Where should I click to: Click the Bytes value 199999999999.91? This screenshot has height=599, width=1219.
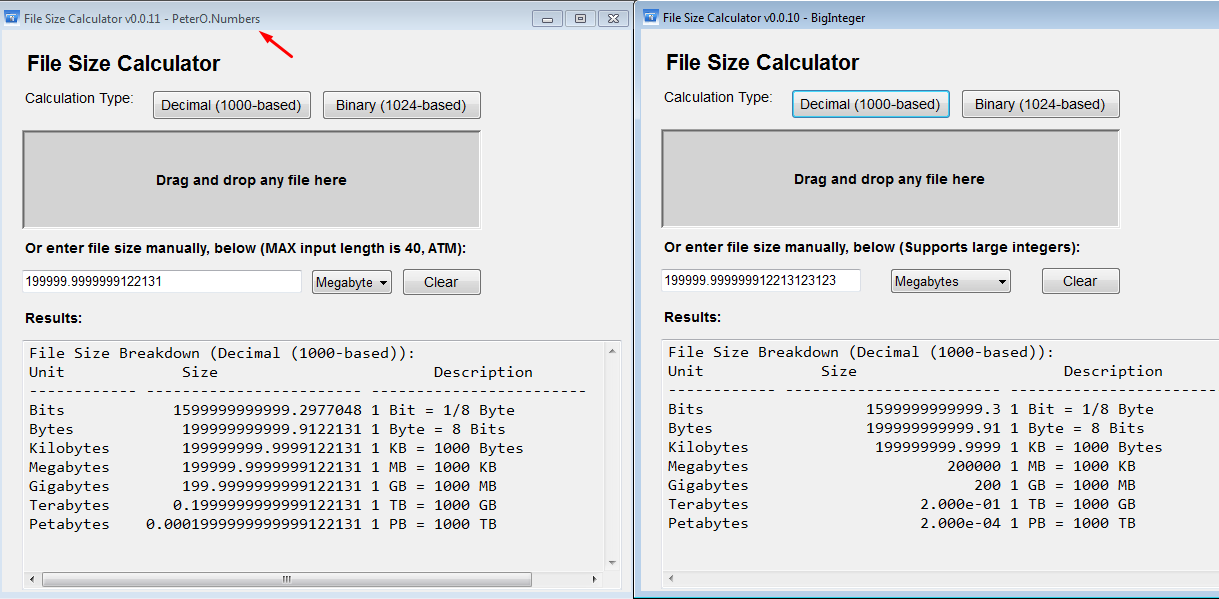pos(933,428)
